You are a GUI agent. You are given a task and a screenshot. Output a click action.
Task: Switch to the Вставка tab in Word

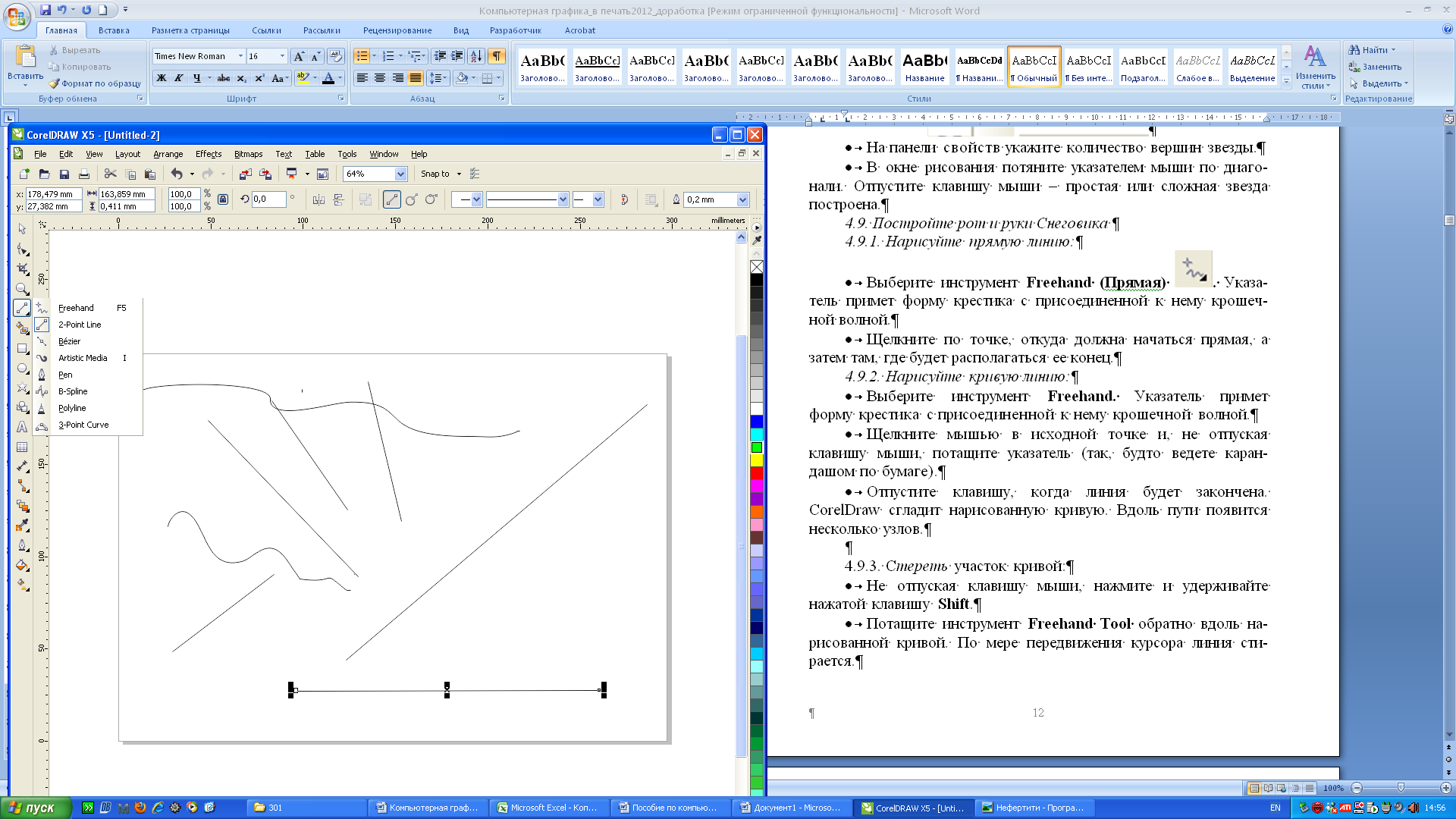click(x=114, y=30)
